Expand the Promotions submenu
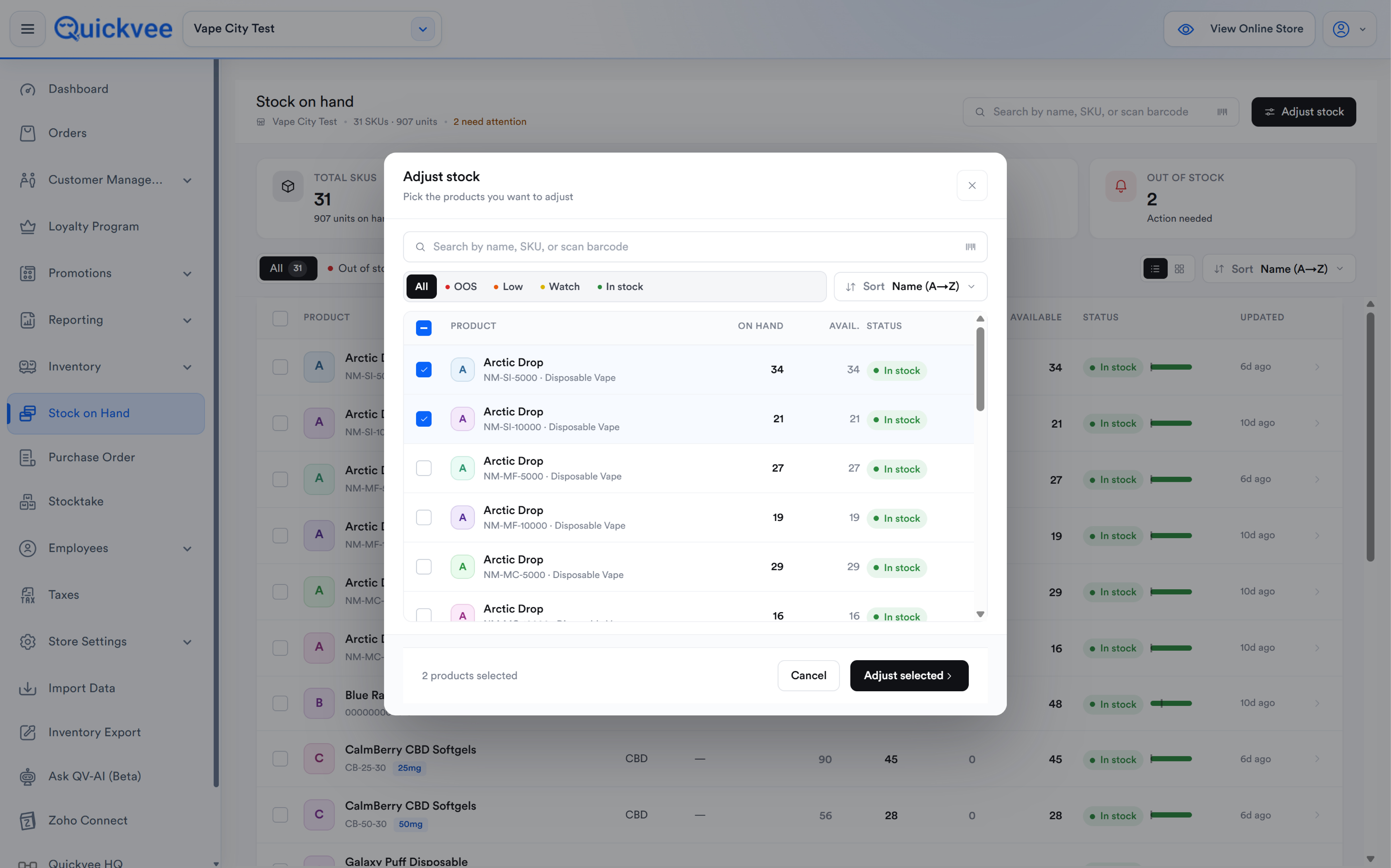 tap(187, 274)
